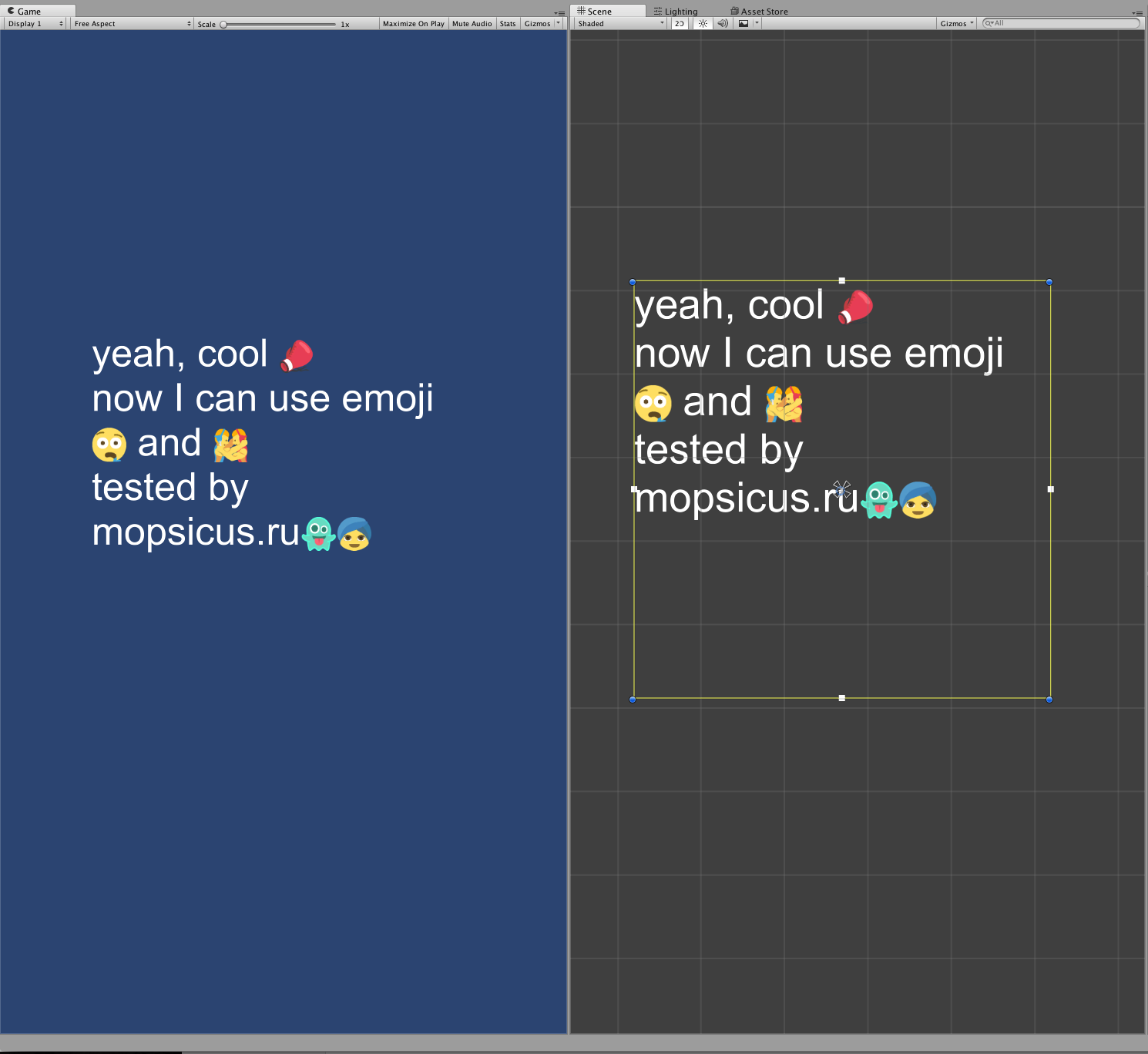Toggle Maximize On Play

click(413, 24)
